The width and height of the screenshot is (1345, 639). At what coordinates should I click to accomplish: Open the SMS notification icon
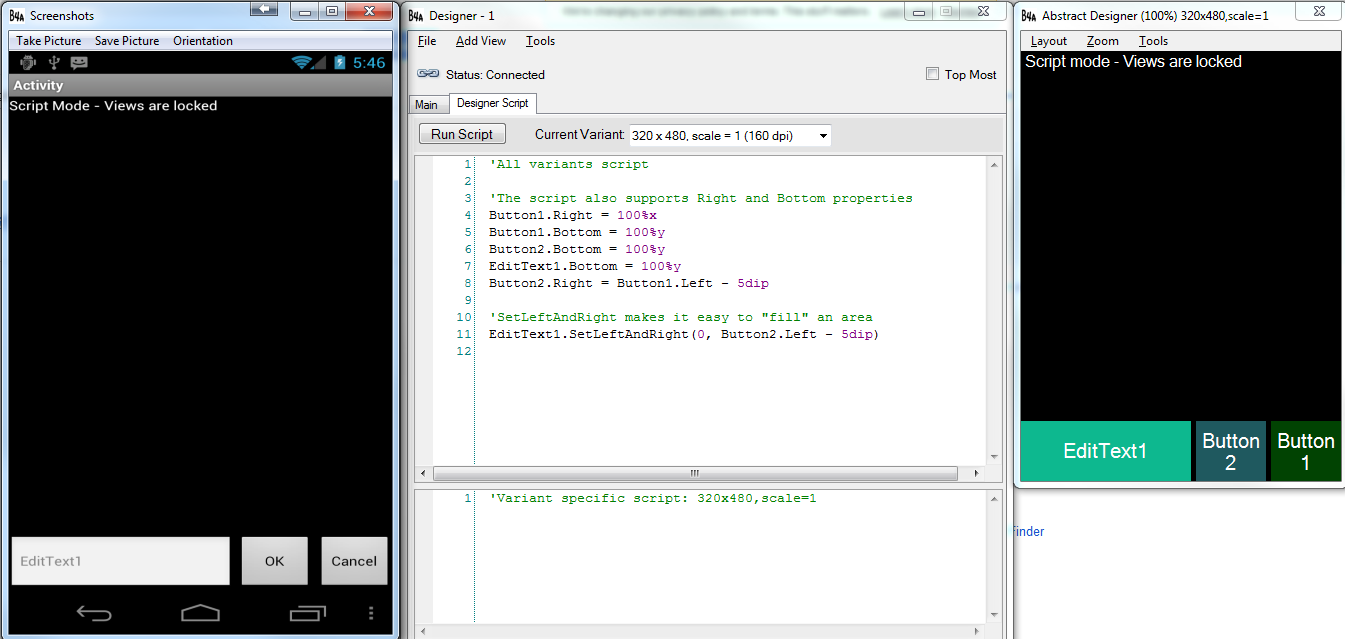coord(78,61)
